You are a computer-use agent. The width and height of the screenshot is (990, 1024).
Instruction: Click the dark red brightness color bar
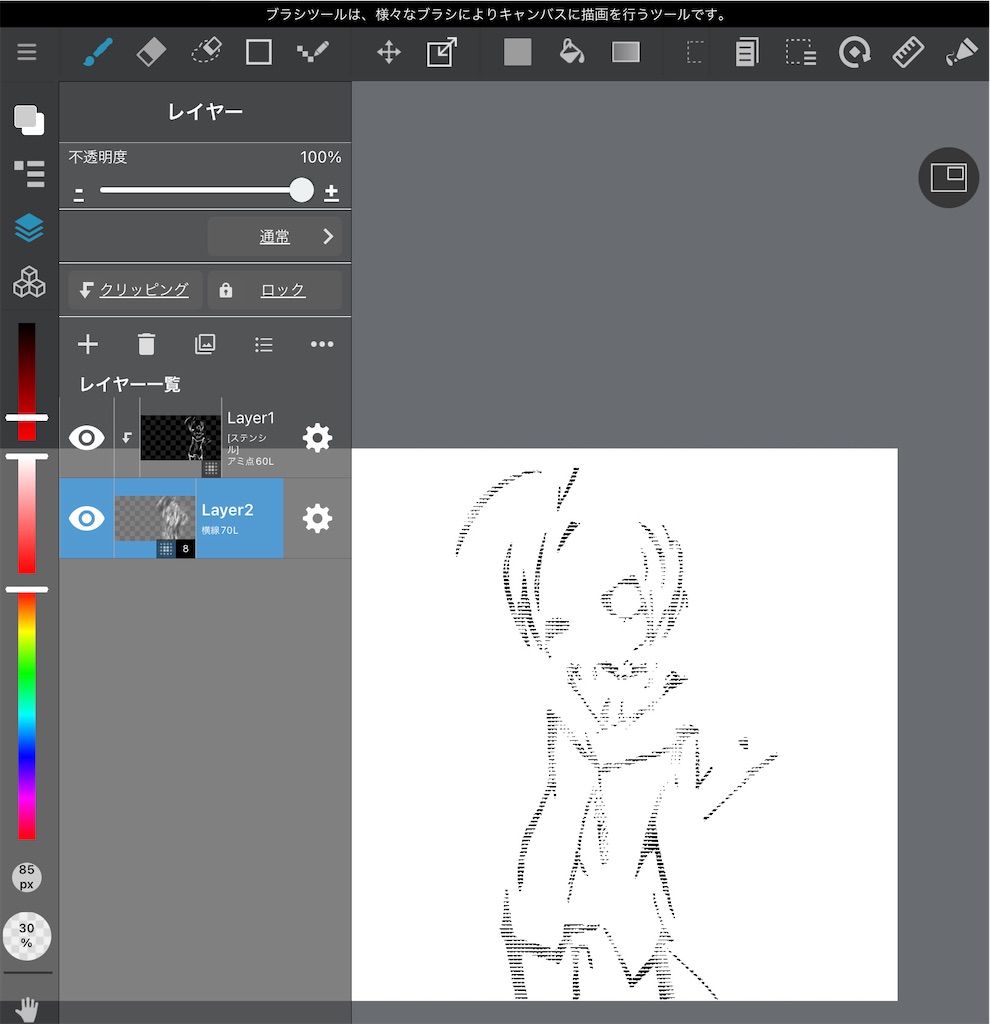click(x=27, y=381)
